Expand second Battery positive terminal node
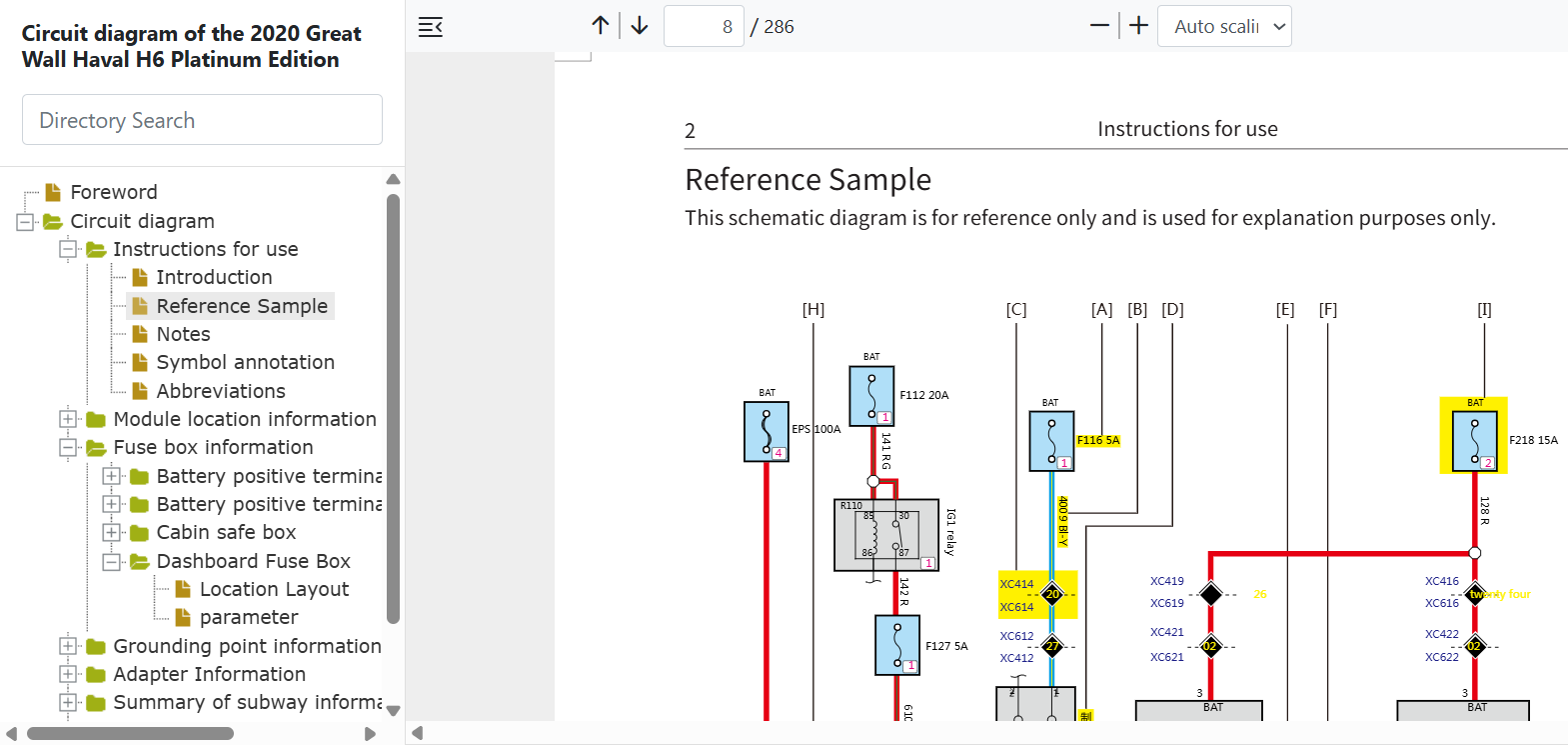This screenshot has width=1568, height=745. point(112,504)
